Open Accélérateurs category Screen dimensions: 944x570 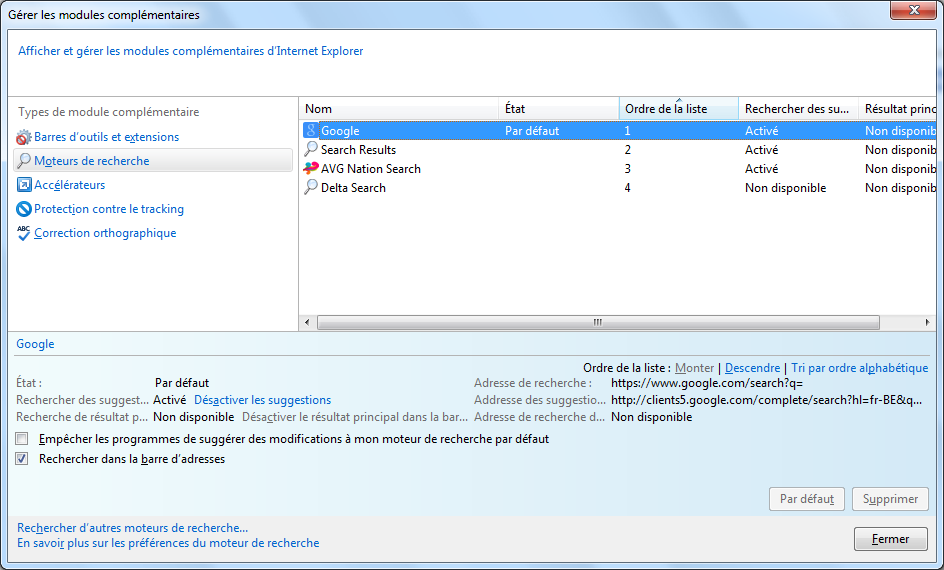pos(69,185)
